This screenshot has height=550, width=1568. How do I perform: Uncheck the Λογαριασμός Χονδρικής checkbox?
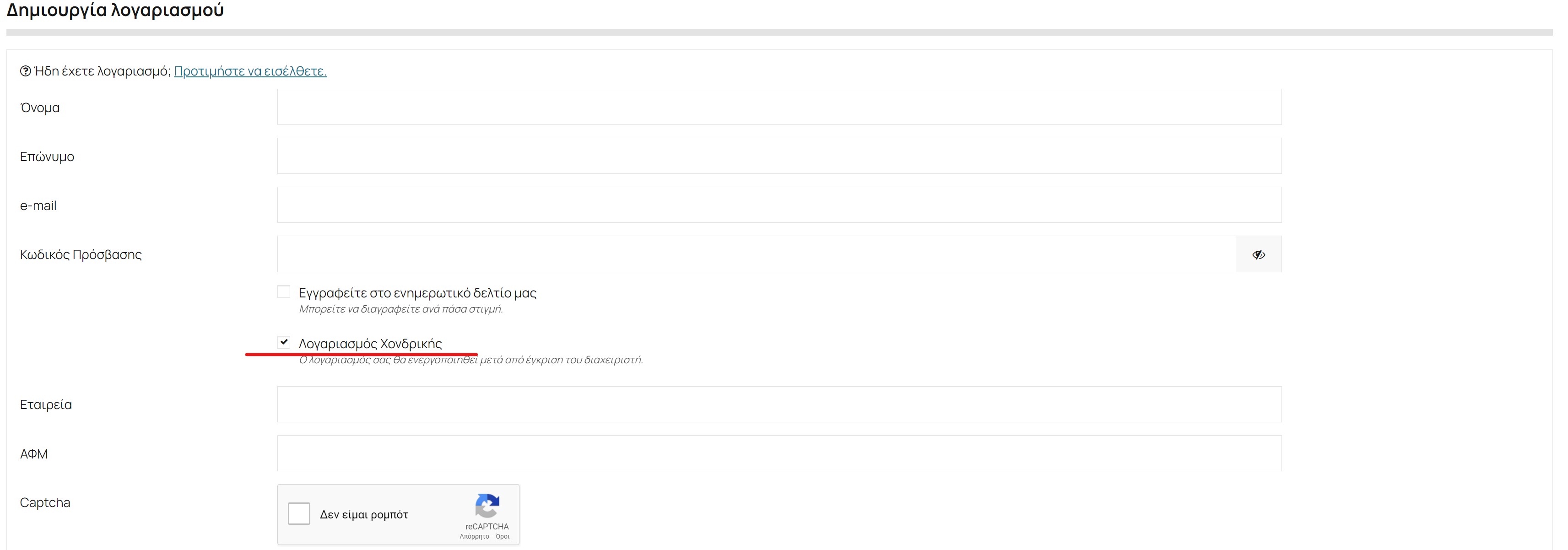click(284, 342)
